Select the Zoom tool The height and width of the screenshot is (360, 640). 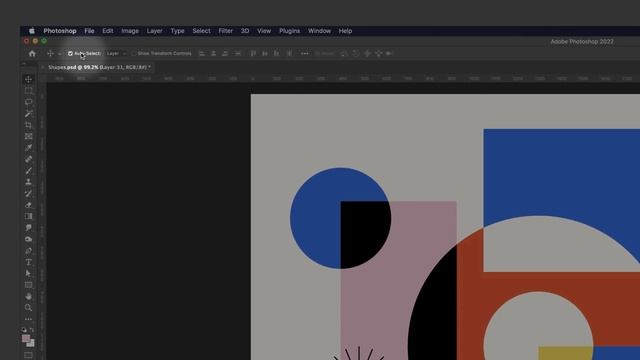28,308
